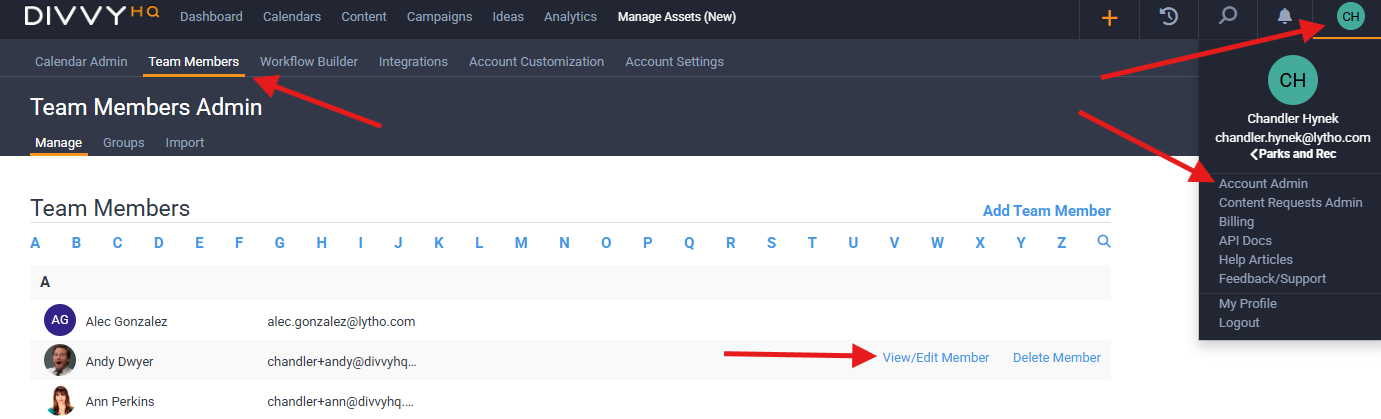1381x419 pixels.
Task: Select the Team Members tab
Action: (x=194, y=61)
